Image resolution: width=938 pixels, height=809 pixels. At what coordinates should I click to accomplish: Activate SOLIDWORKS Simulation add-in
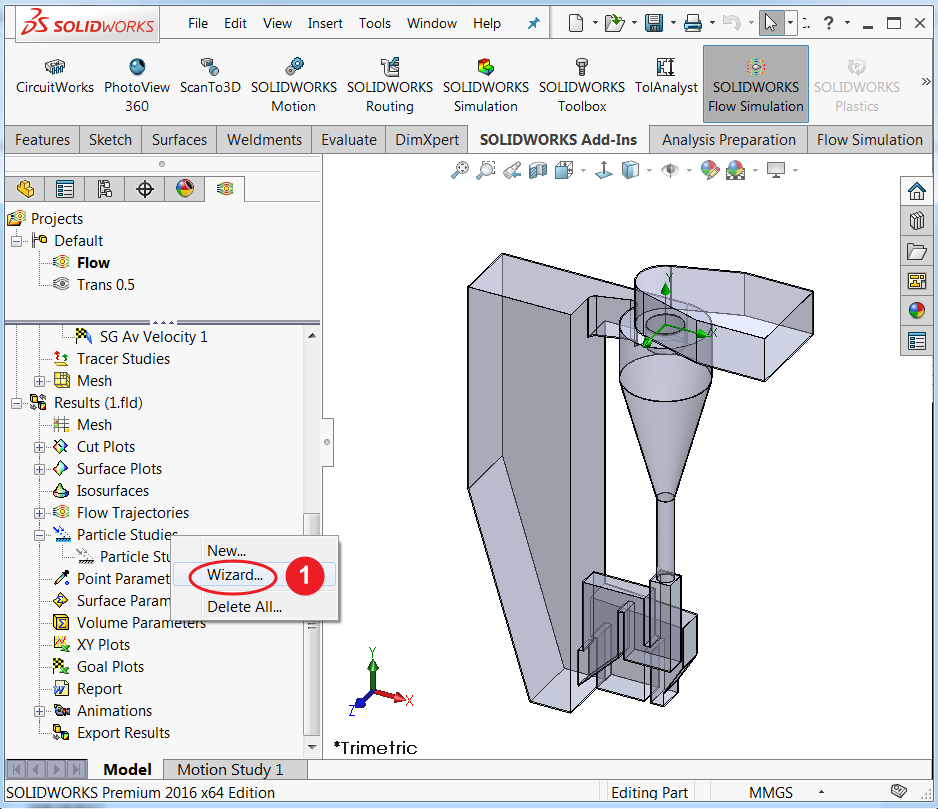486,86
